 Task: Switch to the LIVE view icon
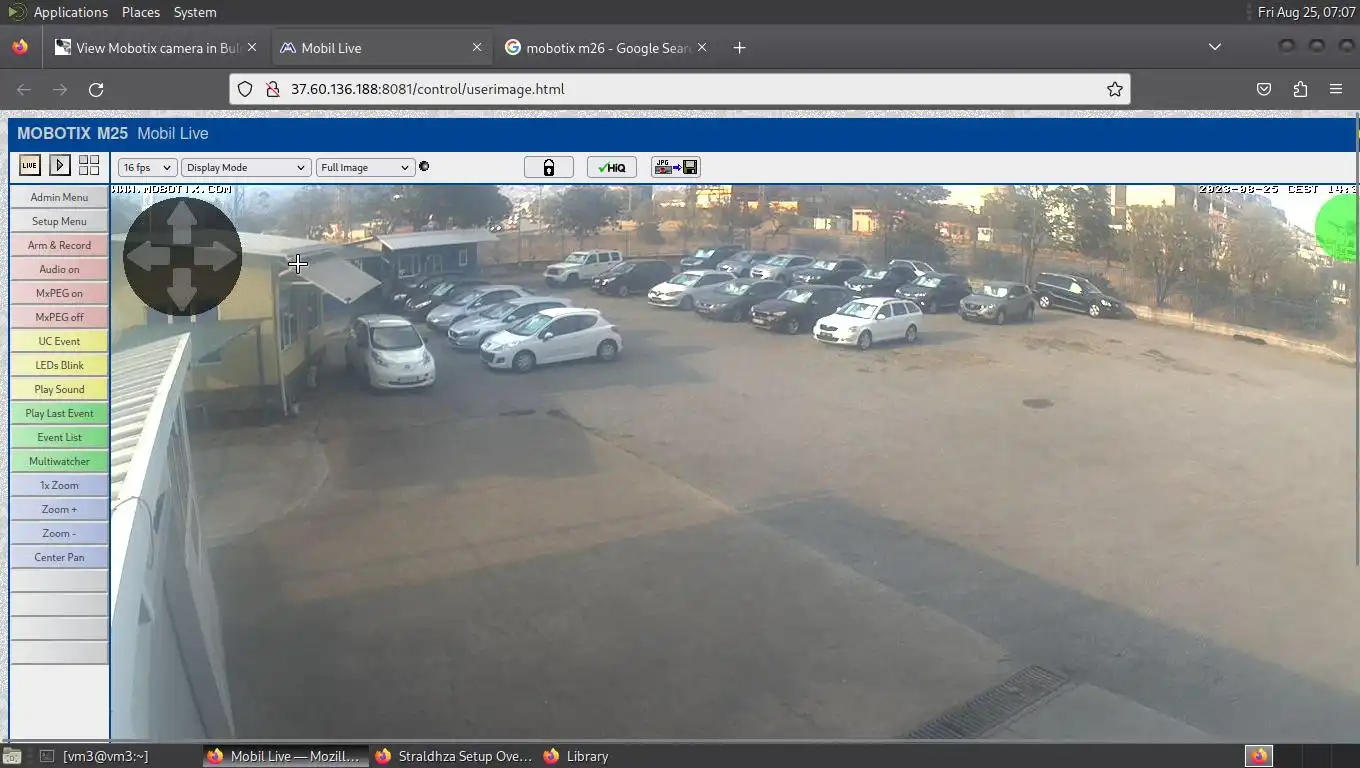[30, 165]
